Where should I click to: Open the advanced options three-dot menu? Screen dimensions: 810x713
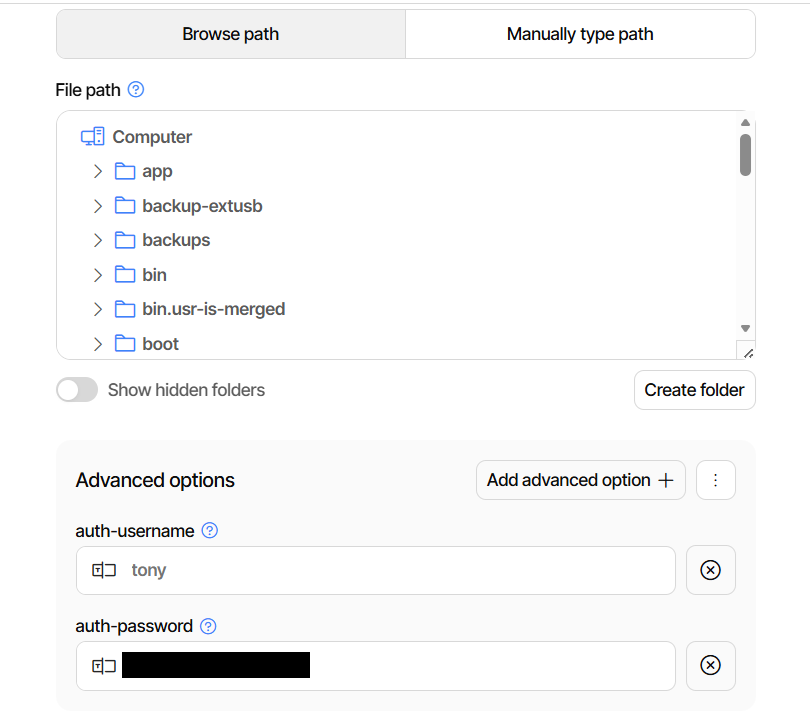click(715, 480)
